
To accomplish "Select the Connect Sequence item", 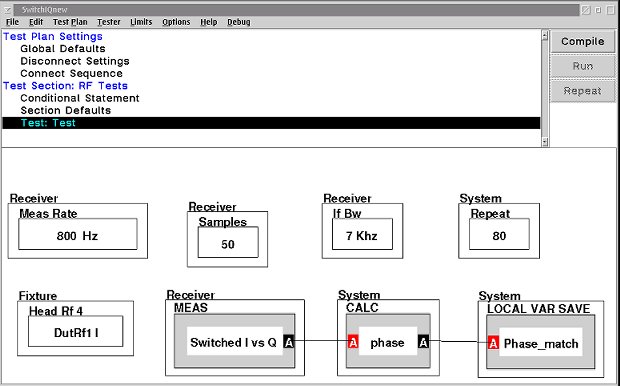I will coord(72,74).
